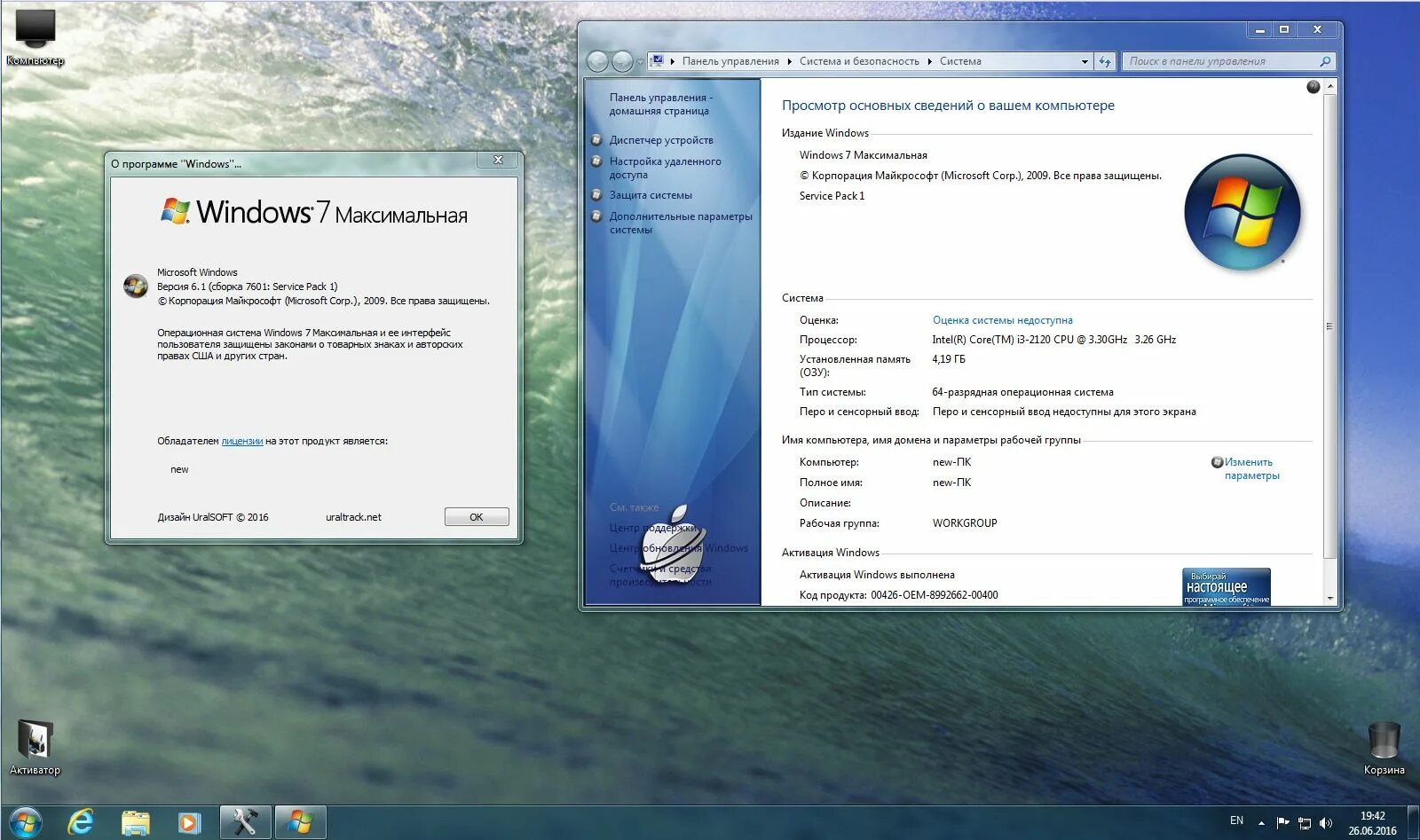1420x840 pixels.
Task: Click the uraltrack.net text in About dialog
Action: (x=353, y=517)
